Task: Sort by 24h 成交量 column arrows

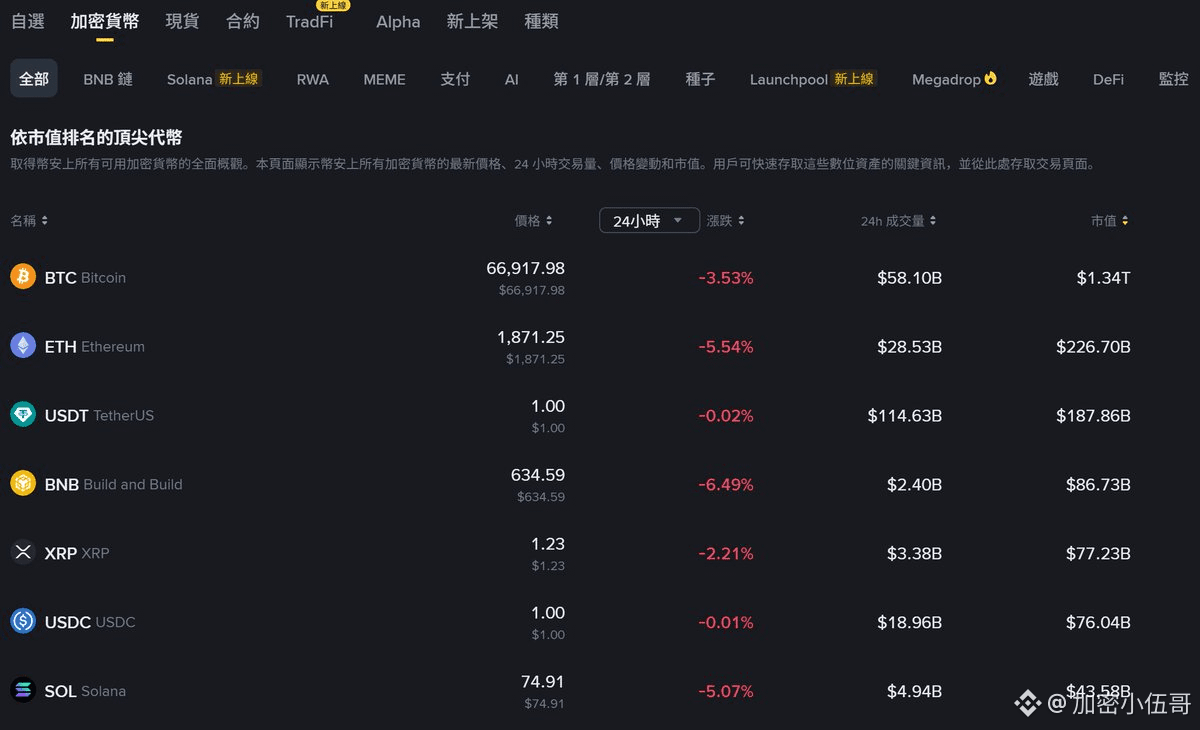Action: tap(933, 221)
